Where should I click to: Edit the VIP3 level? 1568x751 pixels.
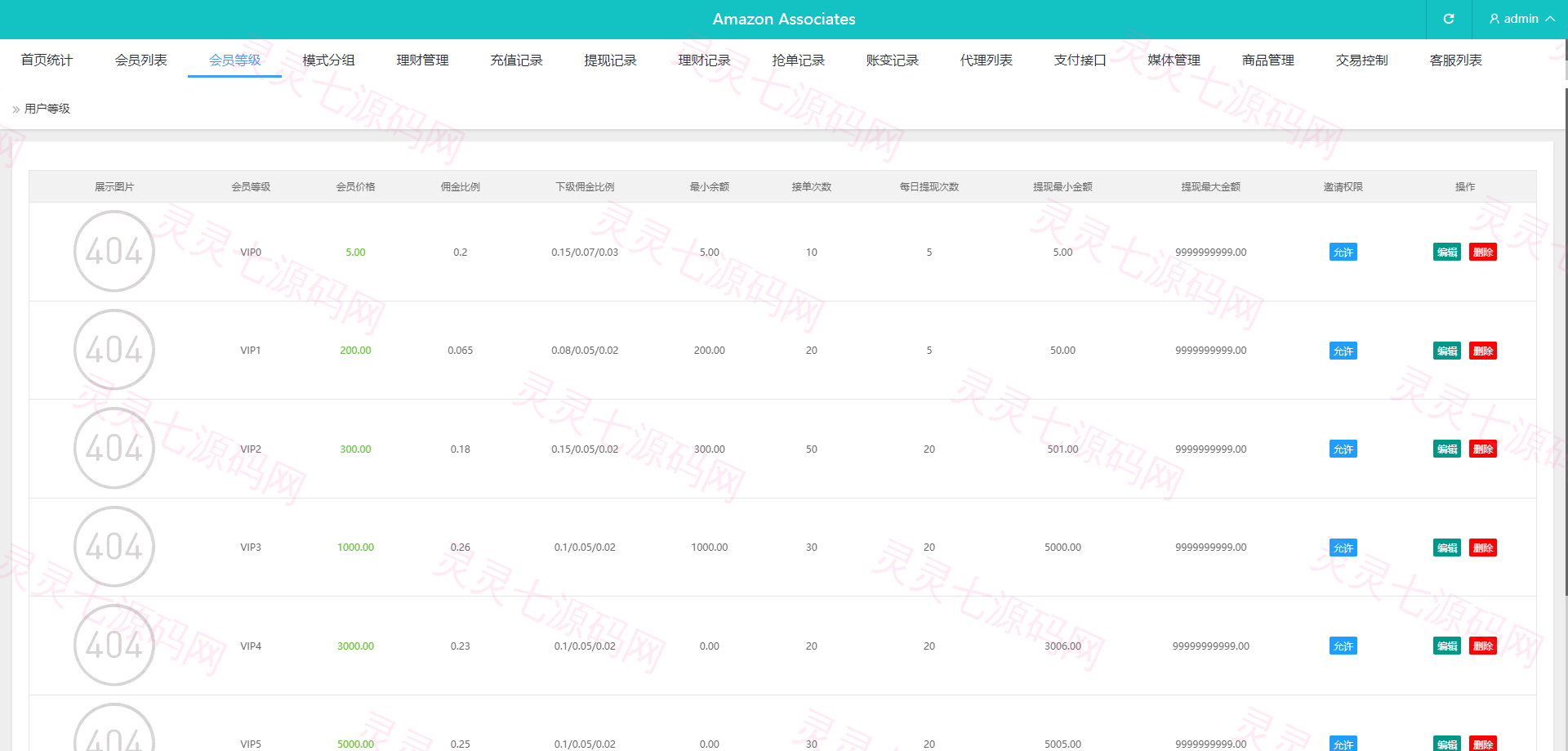click(1447, 548)
